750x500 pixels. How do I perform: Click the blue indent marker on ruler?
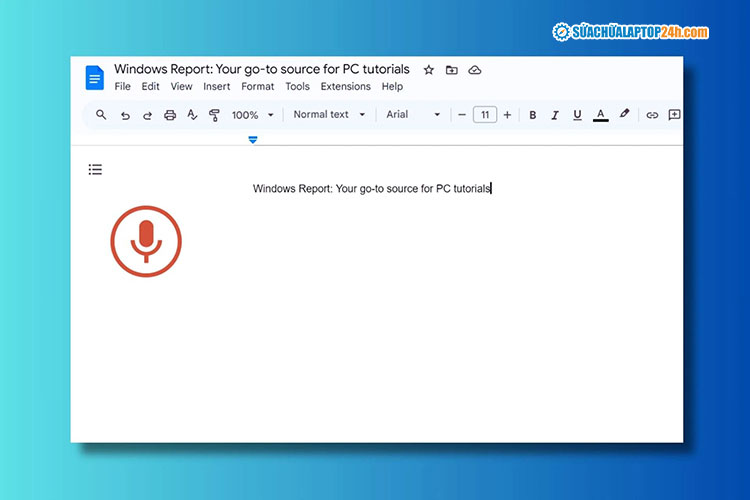pyautogui.click(x=253, y=140)
